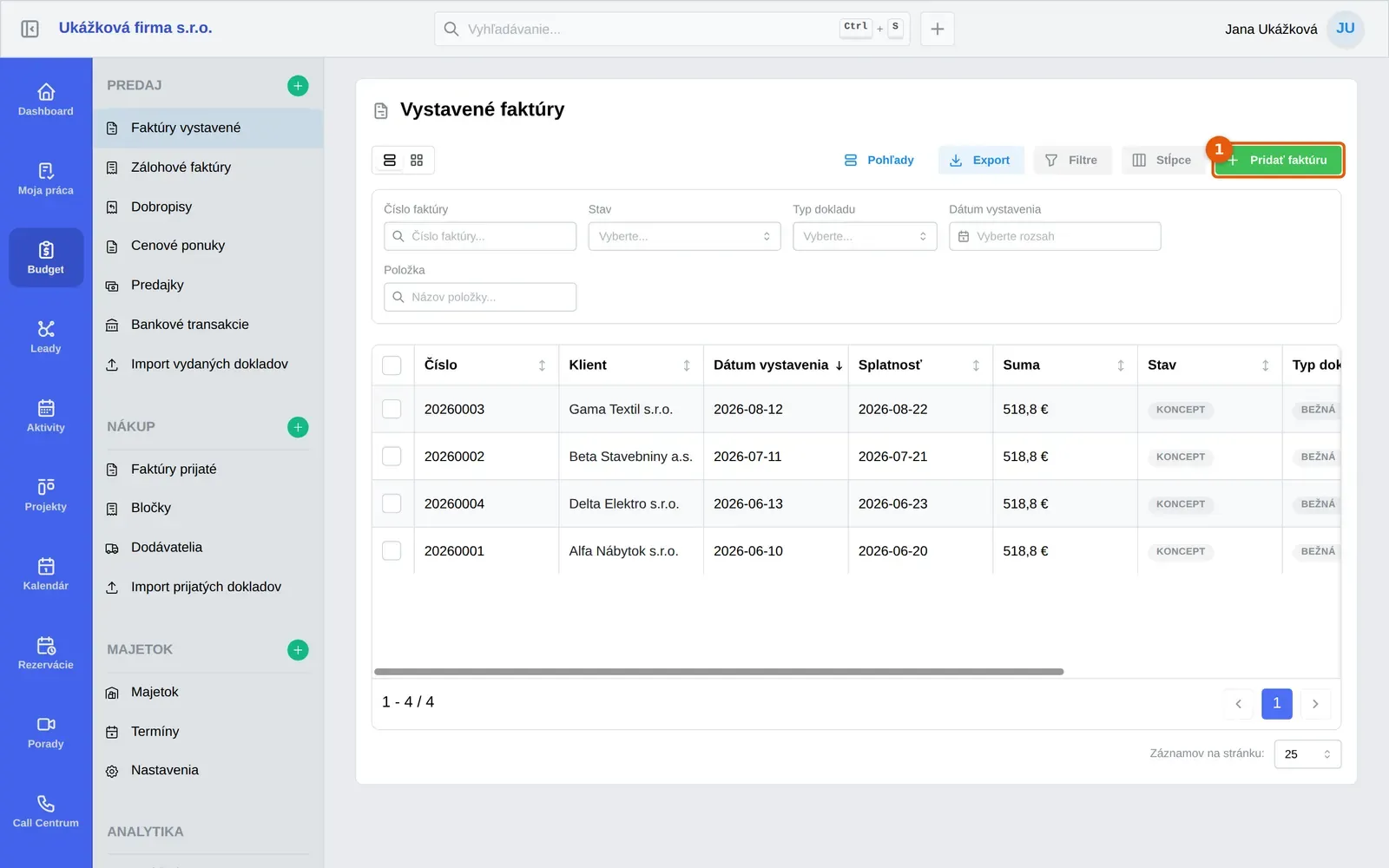Open the Pohľady views button
Image resolution: width=1389 pixels, height=868 pixels.
pyautogui.click(x=879, y=161)
